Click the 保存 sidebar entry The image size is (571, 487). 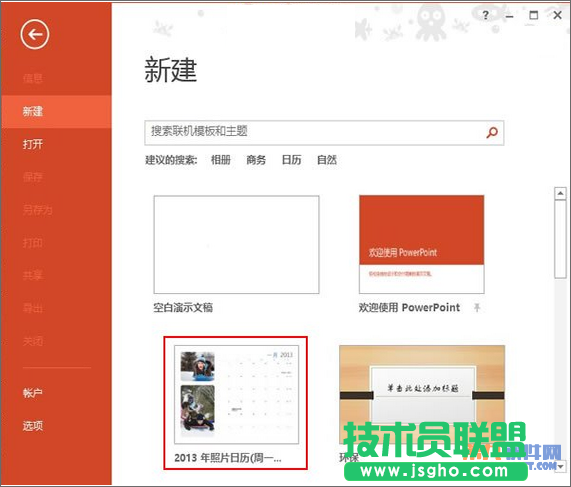pyautogui.click(x=33, y=177)
